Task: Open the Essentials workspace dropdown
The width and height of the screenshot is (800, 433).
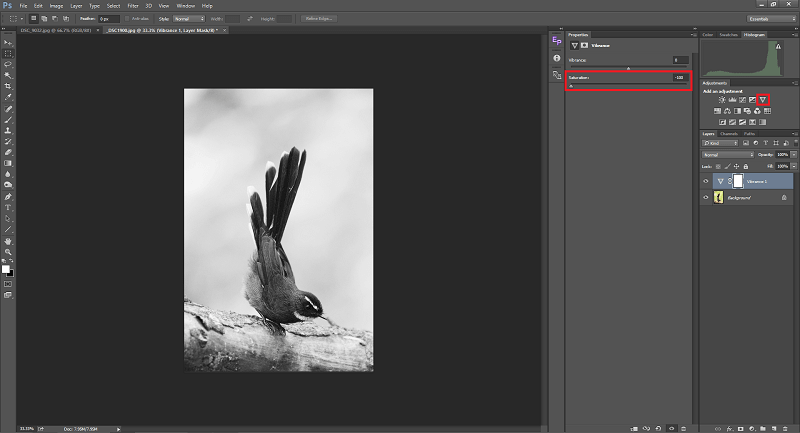Action: point(770,19)
